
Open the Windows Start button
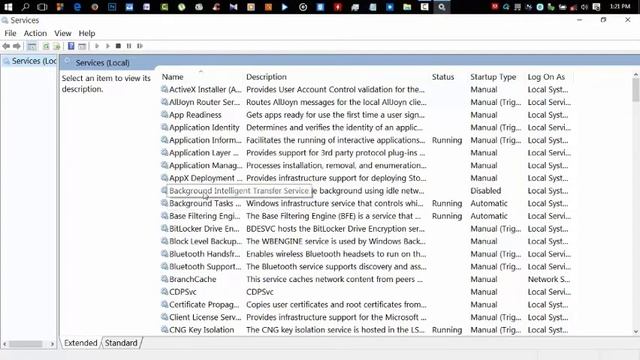(8, 7)
